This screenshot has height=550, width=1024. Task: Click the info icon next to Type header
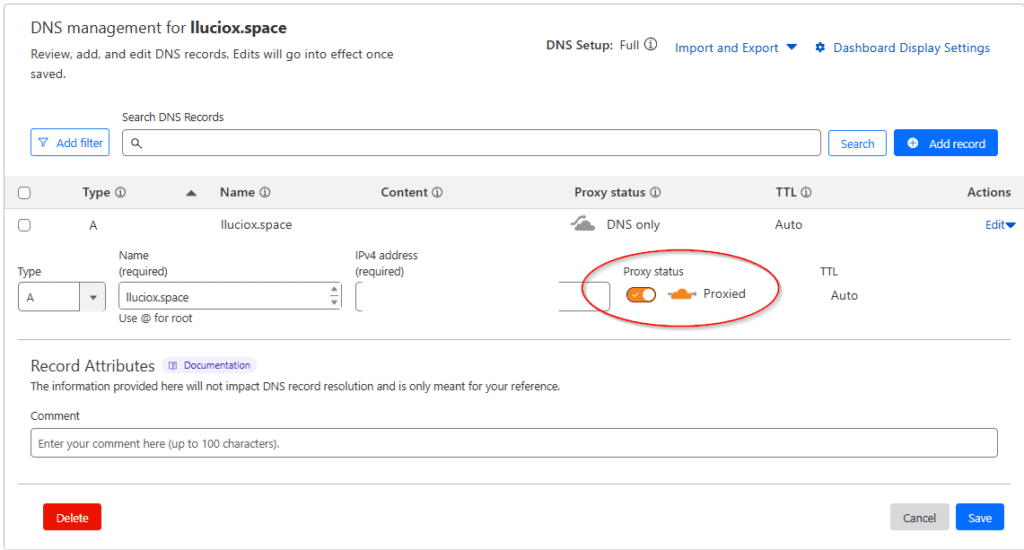pos(121,193)
